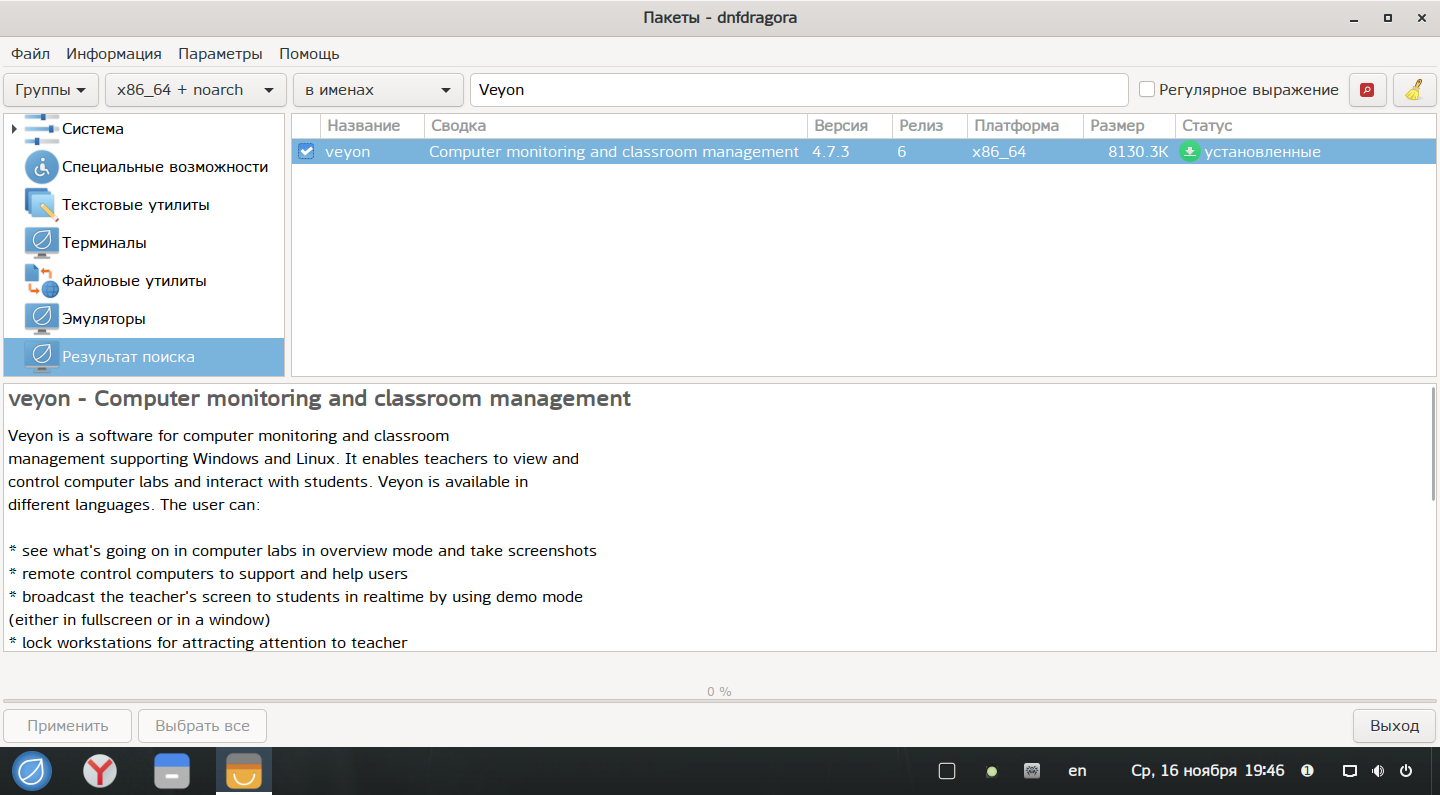This screenshot has height=795, width=1440.
Task: Click the Специальные возможности accessibility icon
Action: tap(42, 167)
